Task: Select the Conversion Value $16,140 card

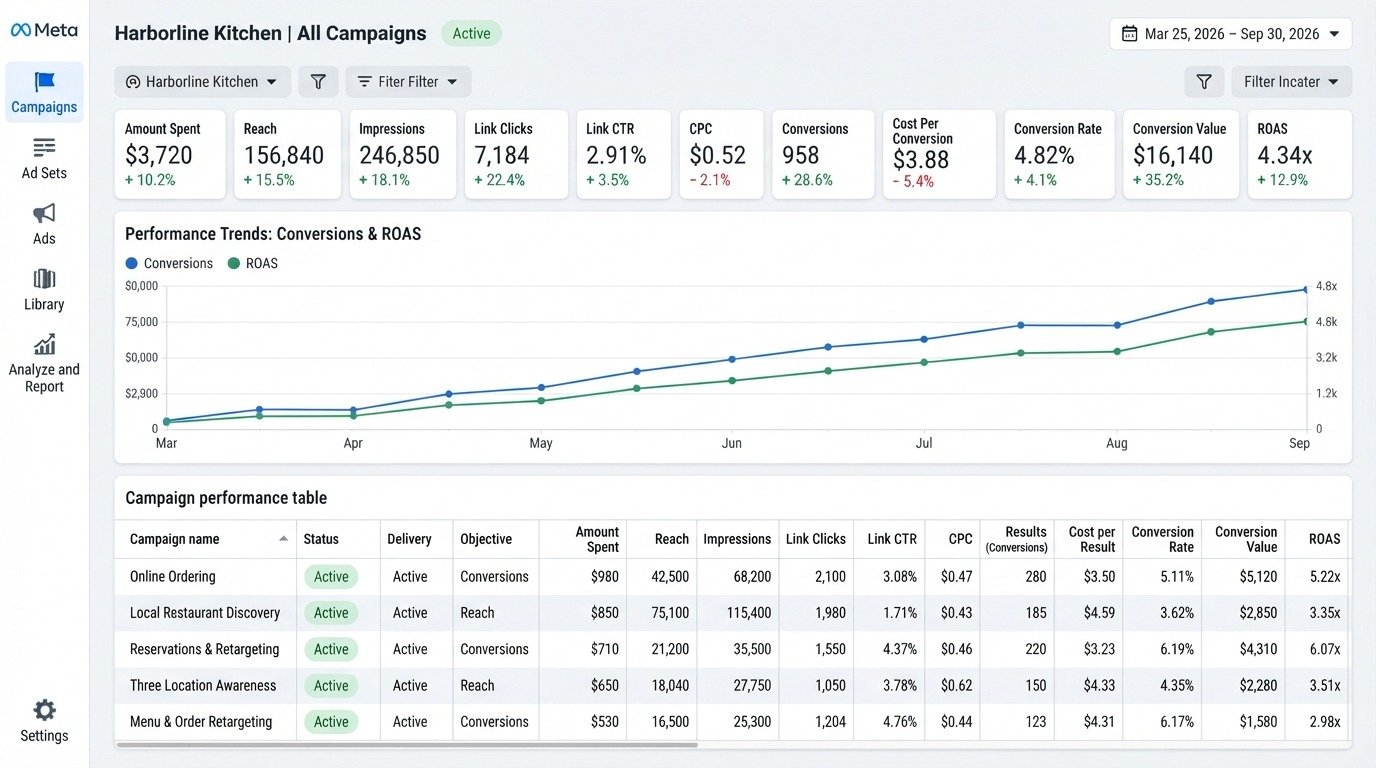Action: (1181, 154)
